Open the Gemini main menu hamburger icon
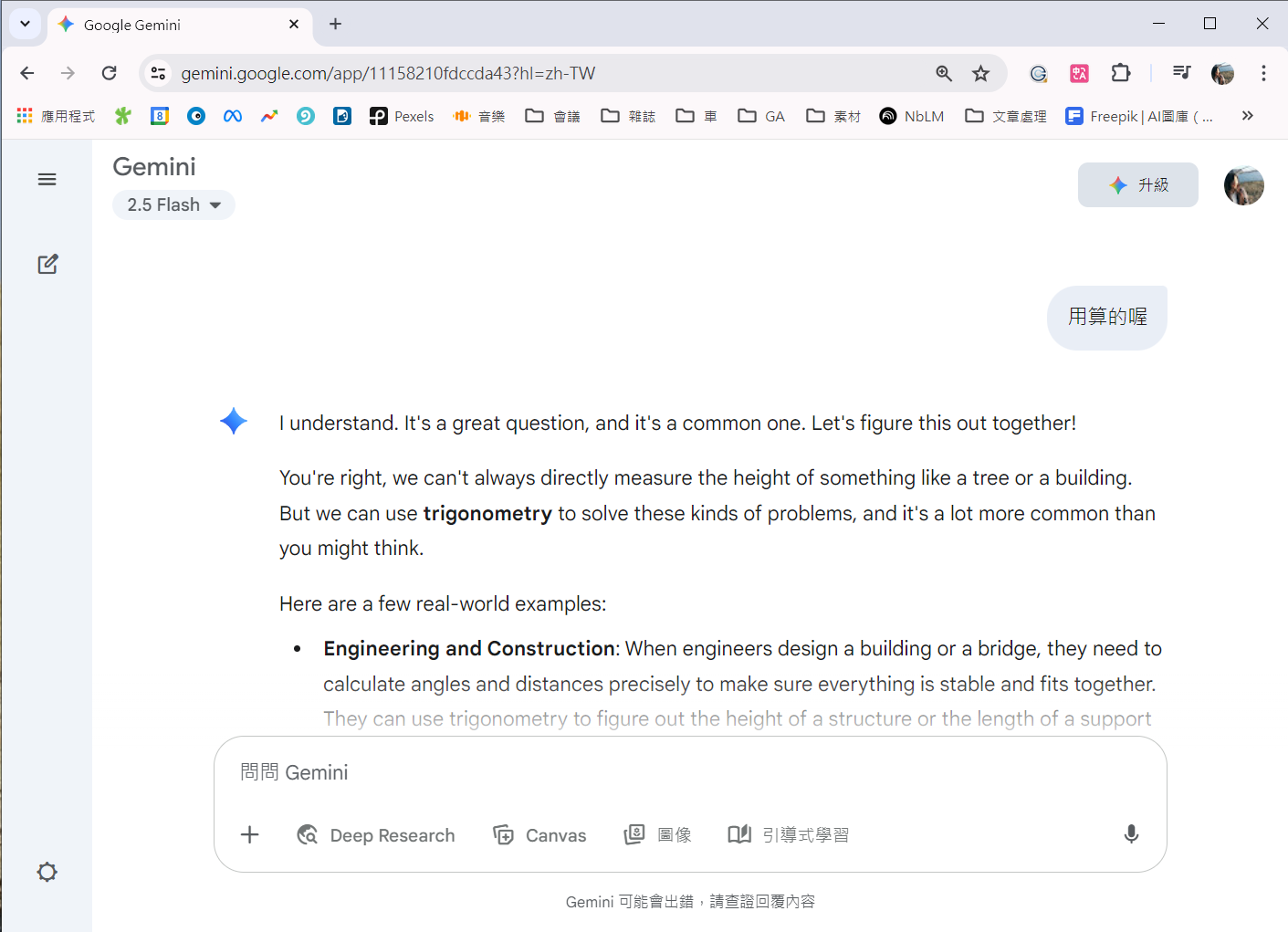The image size is (1288, 932). (x=47, y=180)
